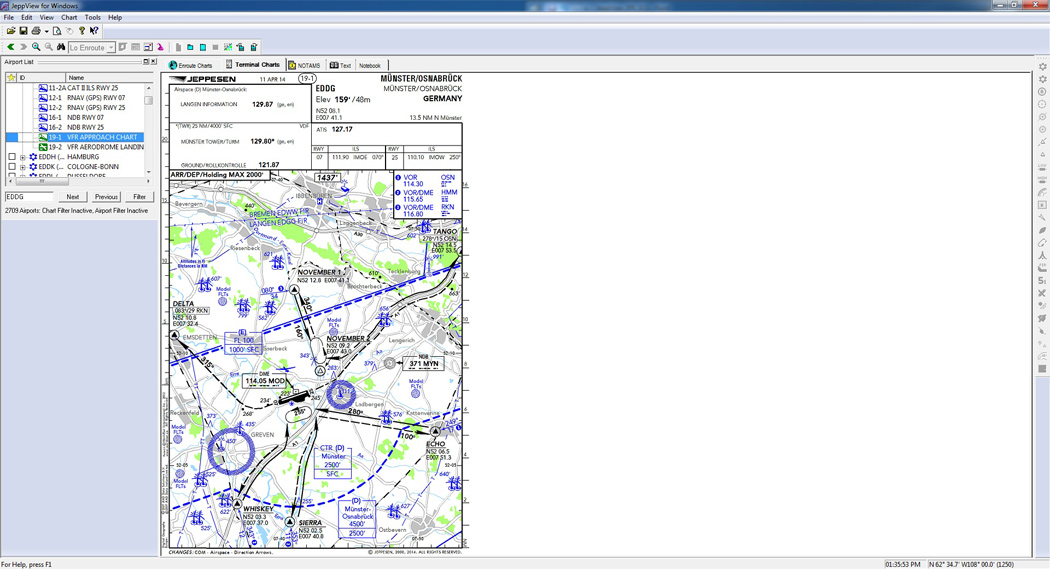Click the airport list horizontal scrollbar thumb
The width and height of the screenshot is (1050, 569).
(x=42, y=181)
